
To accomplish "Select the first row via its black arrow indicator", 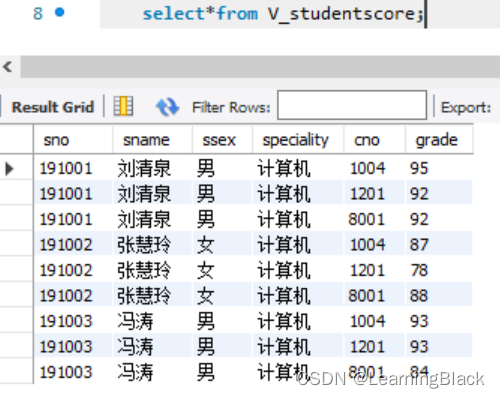I will tap(9, 168).
